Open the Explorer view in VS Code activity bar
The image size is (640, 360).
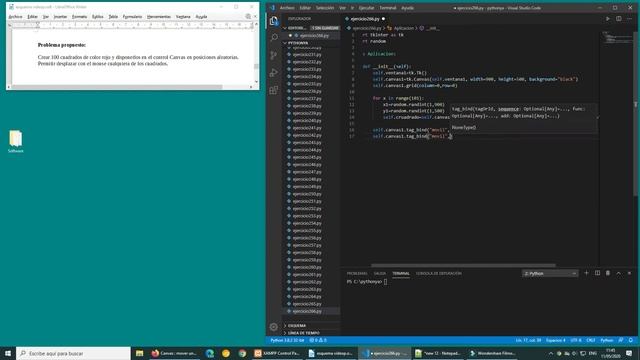[274, 20]
